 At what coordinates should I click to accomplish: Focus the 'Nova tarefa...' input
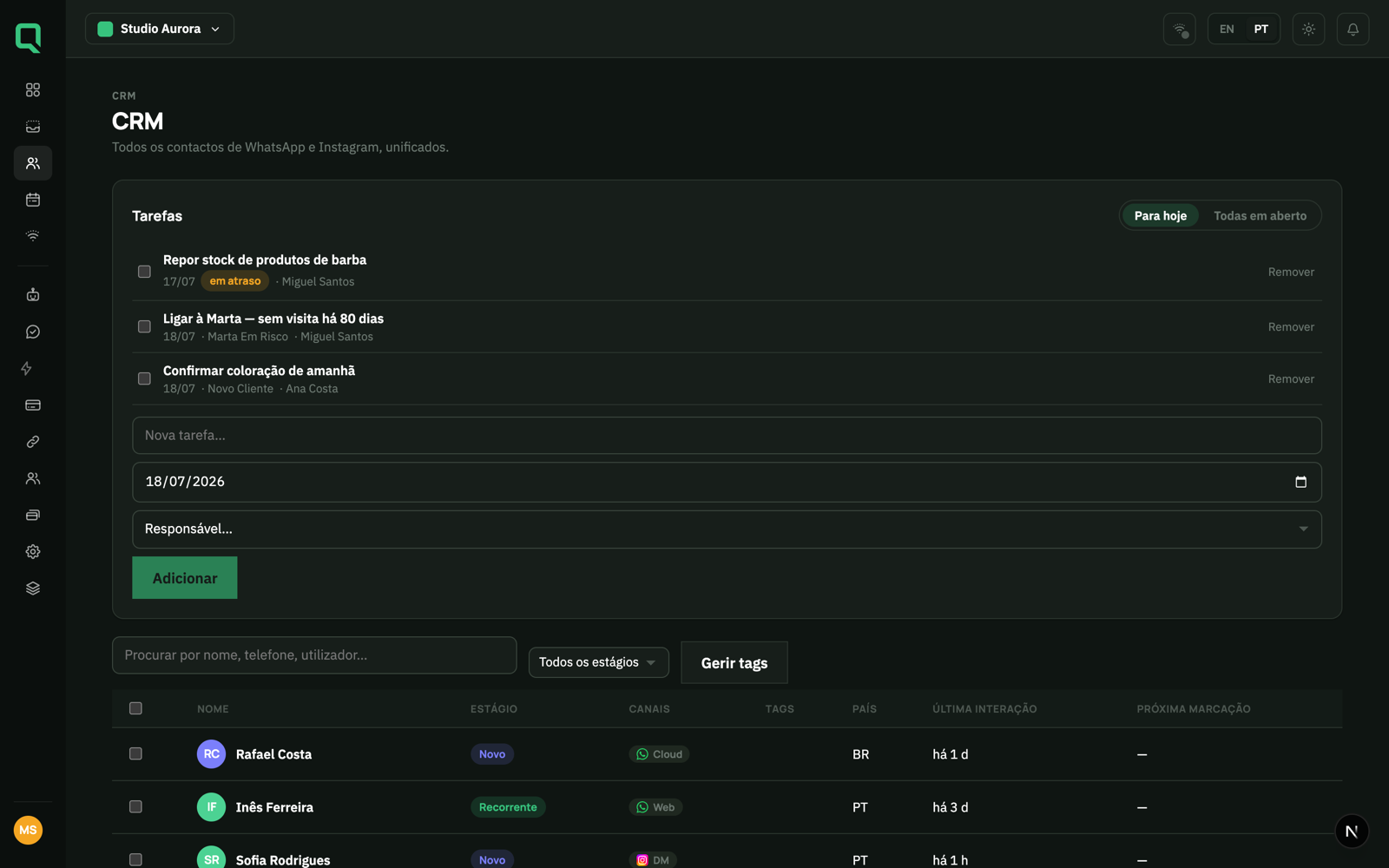(727, 435)
